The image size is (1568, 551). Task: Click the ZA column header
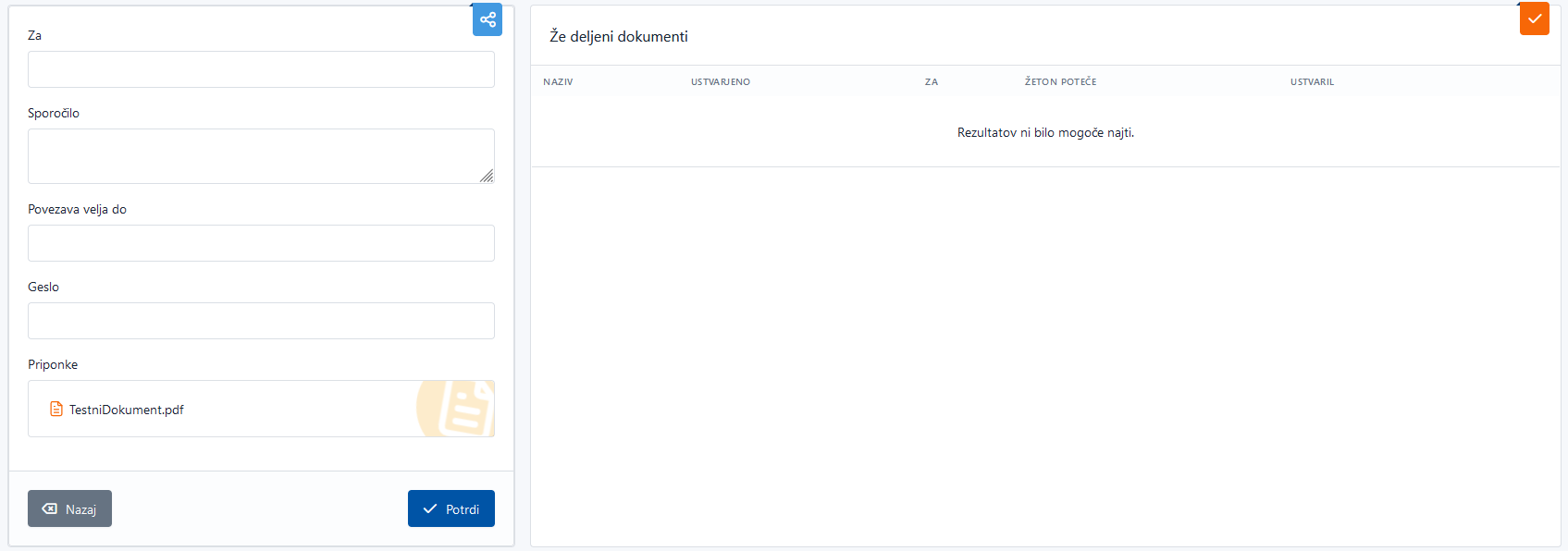(932, 82)
